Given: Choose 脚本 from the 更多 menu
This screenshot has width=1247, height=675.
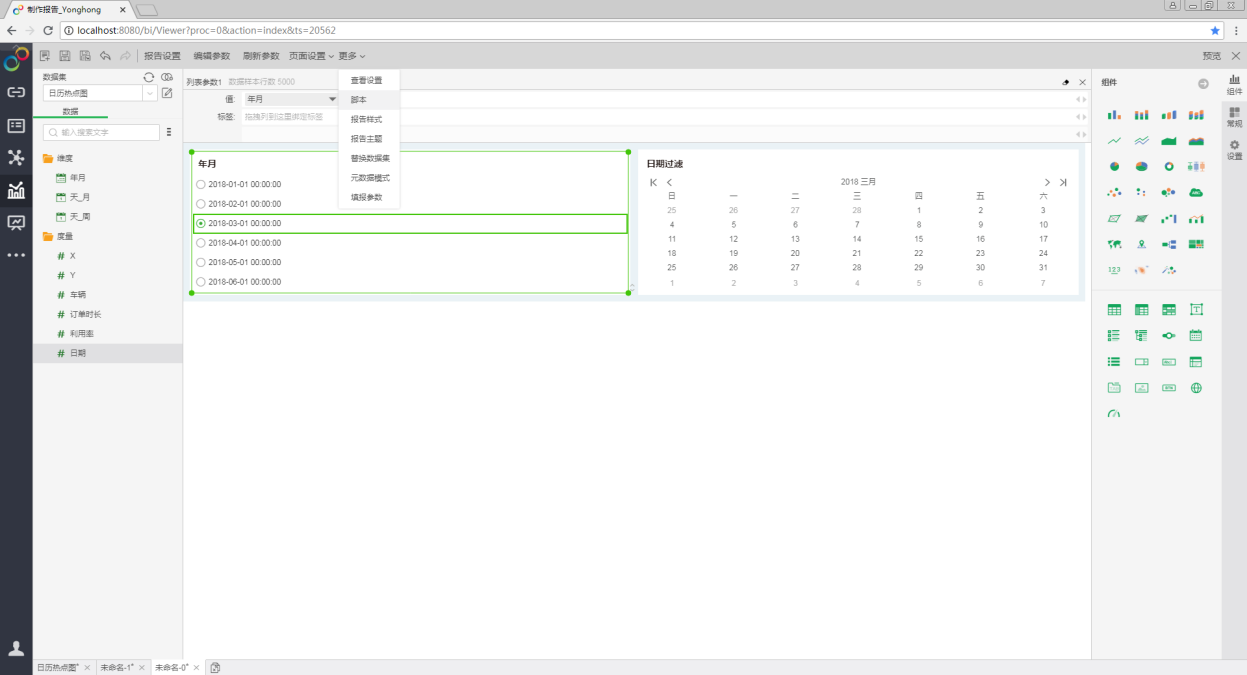Looking at the screenshot, I should [x=358, y=100].
